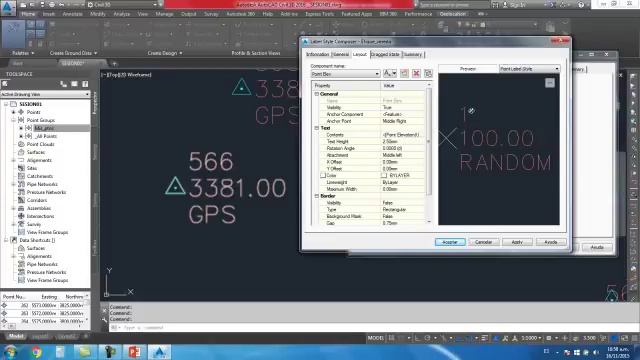
Task: Open the Civil 3D workspace dropdown
Action: pos(122,5)
